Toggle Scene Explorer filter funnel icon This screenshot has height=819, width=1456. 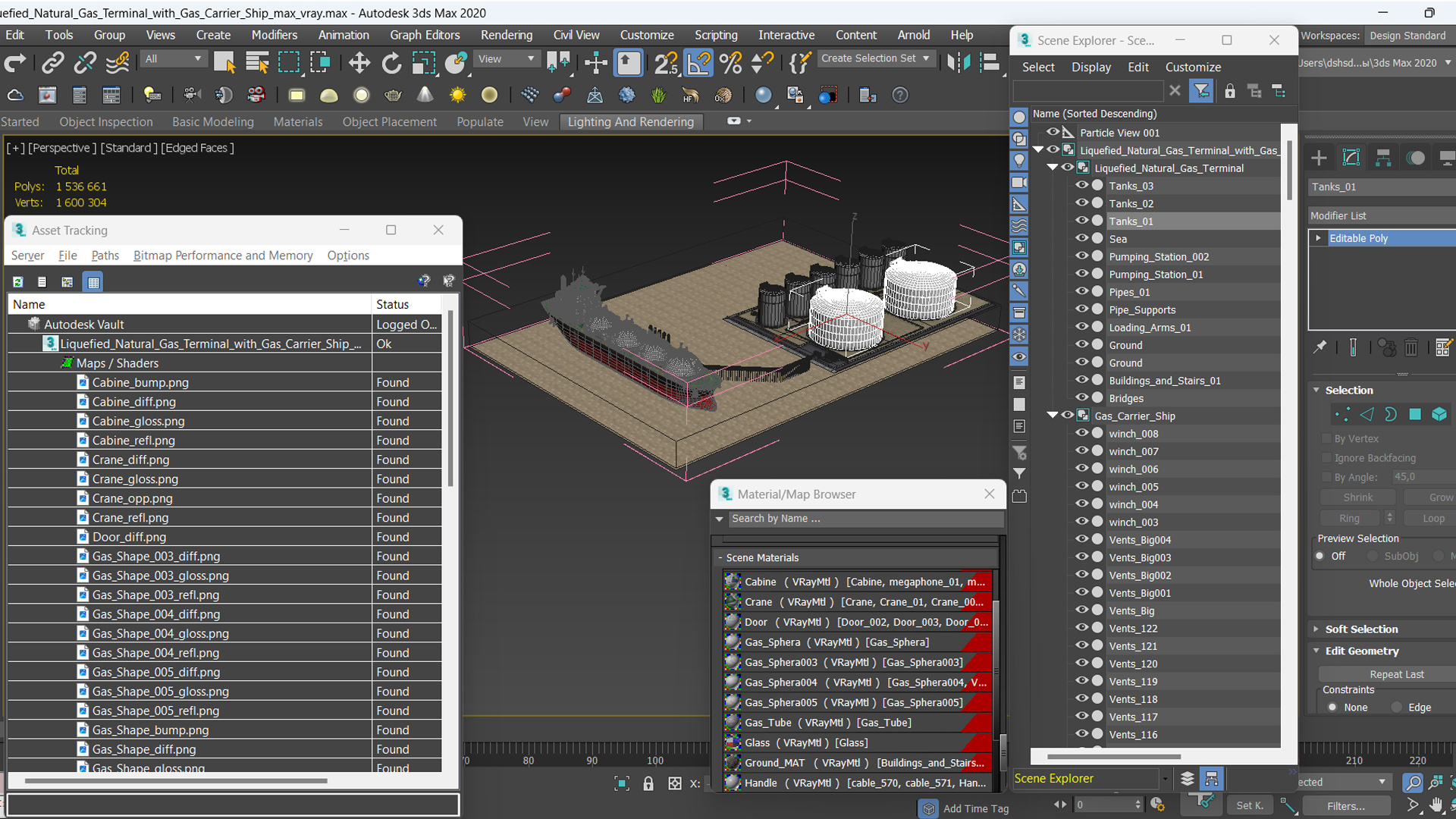[x=1201, y=92]
